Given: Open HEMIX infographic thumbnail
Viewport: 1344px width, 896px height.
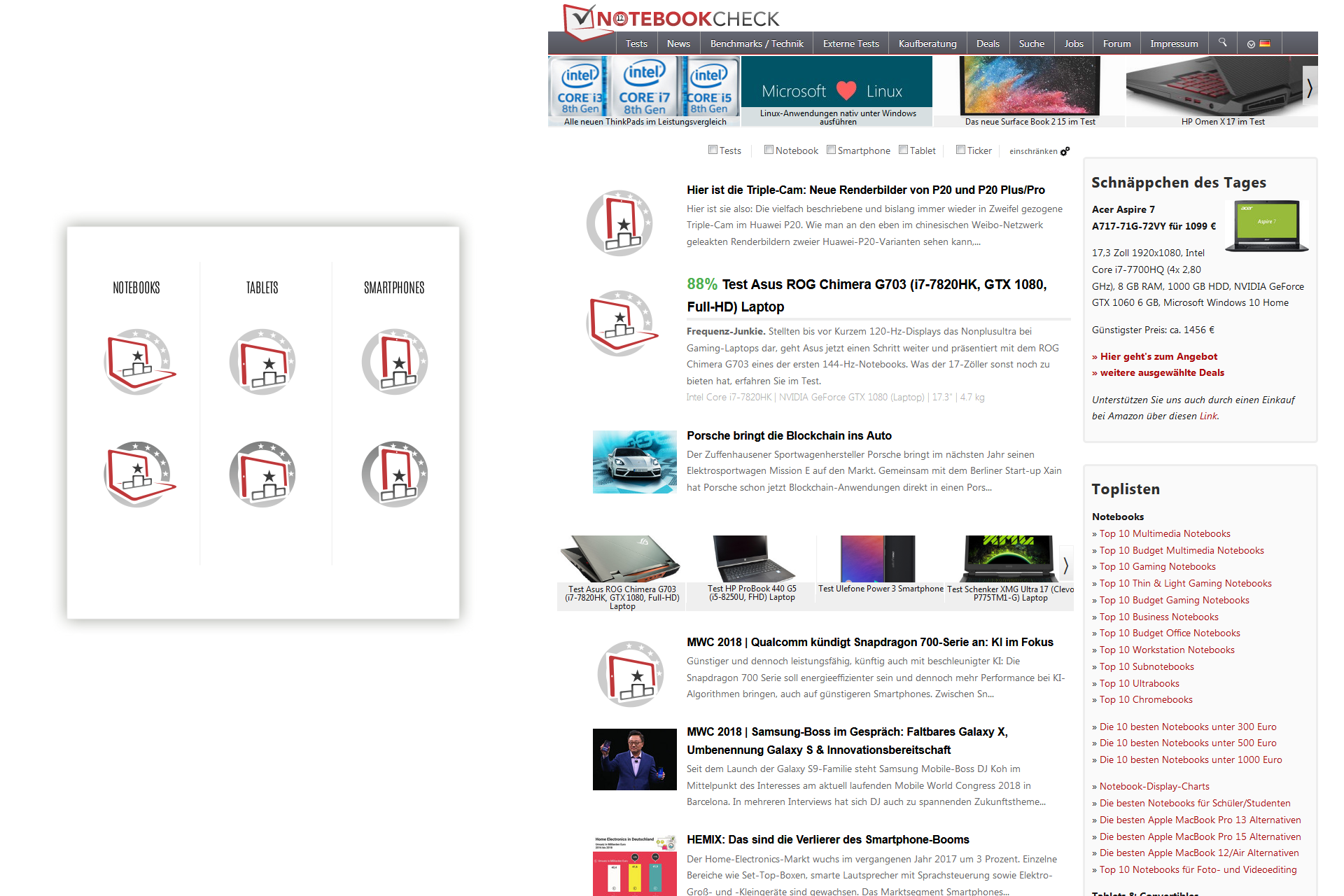Looking at the screenshot, I should [634, 864].
